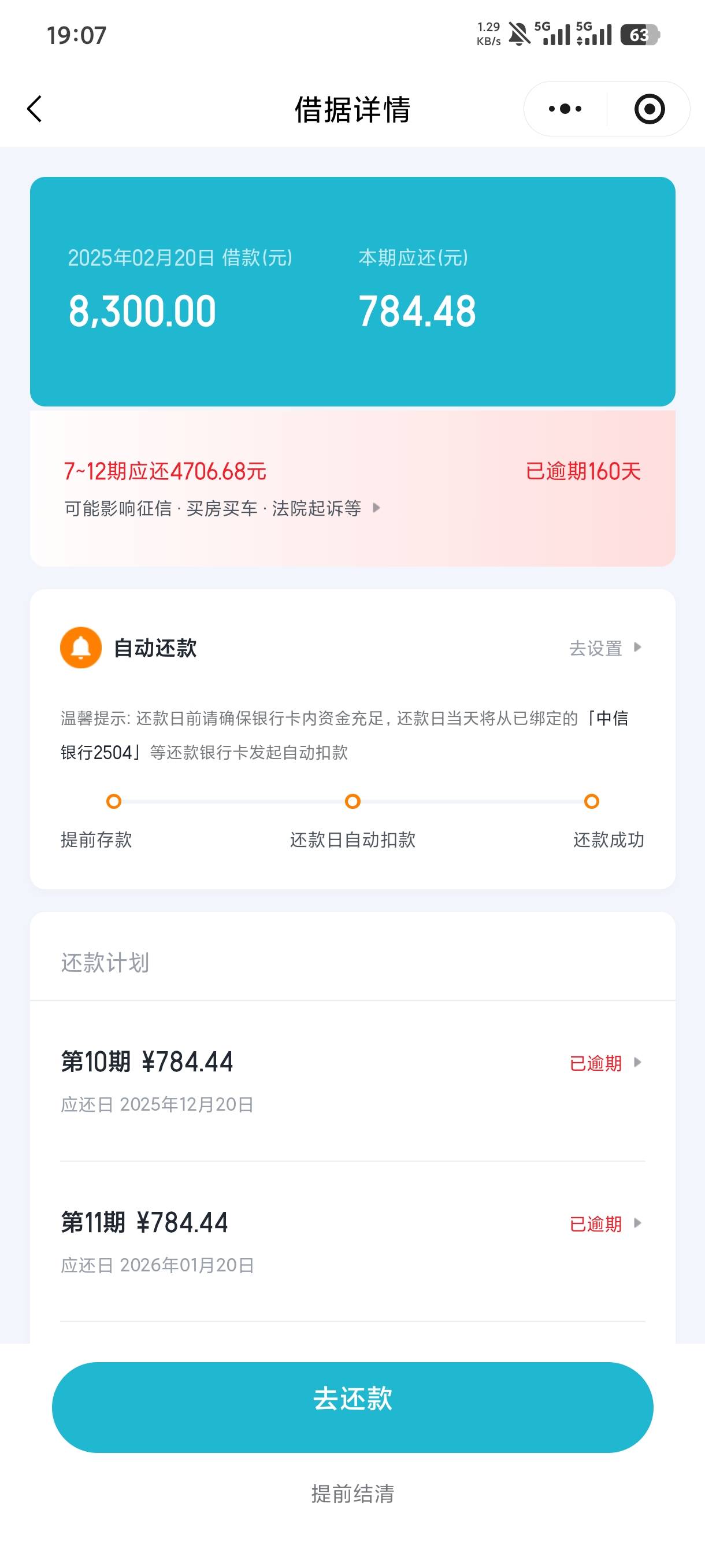Image resolution: width=705 pixels, height=1568 pixels.
Task: Tap the mini program close circle icon
Action: pos(649,109)
